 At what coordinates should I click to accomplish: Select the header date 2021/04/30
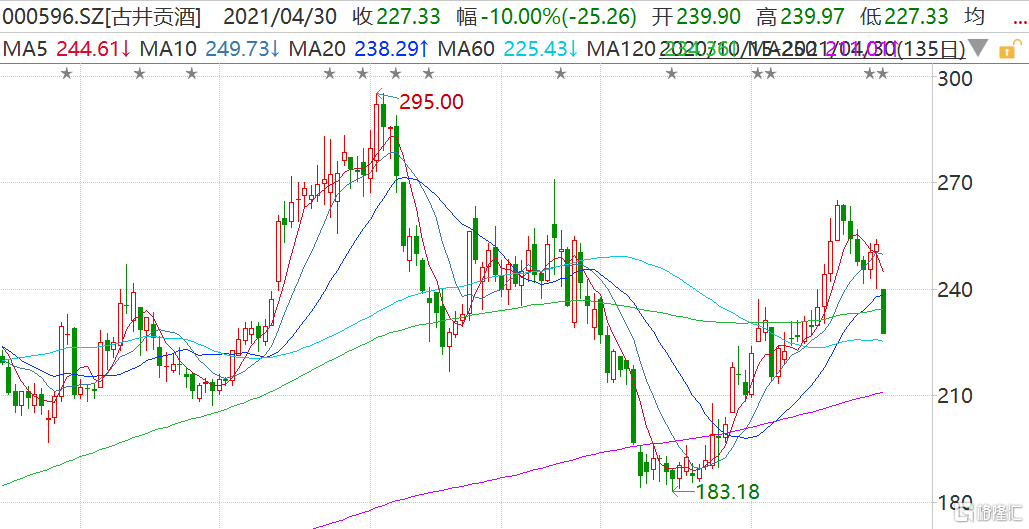[x=282, y=17]
